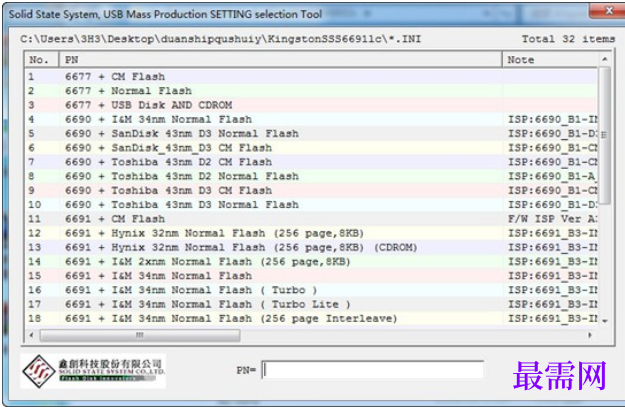The width and height of the screenshot is (625, 407).
Task: Click the 'No.' column header
Action: (x=42, y=60)
